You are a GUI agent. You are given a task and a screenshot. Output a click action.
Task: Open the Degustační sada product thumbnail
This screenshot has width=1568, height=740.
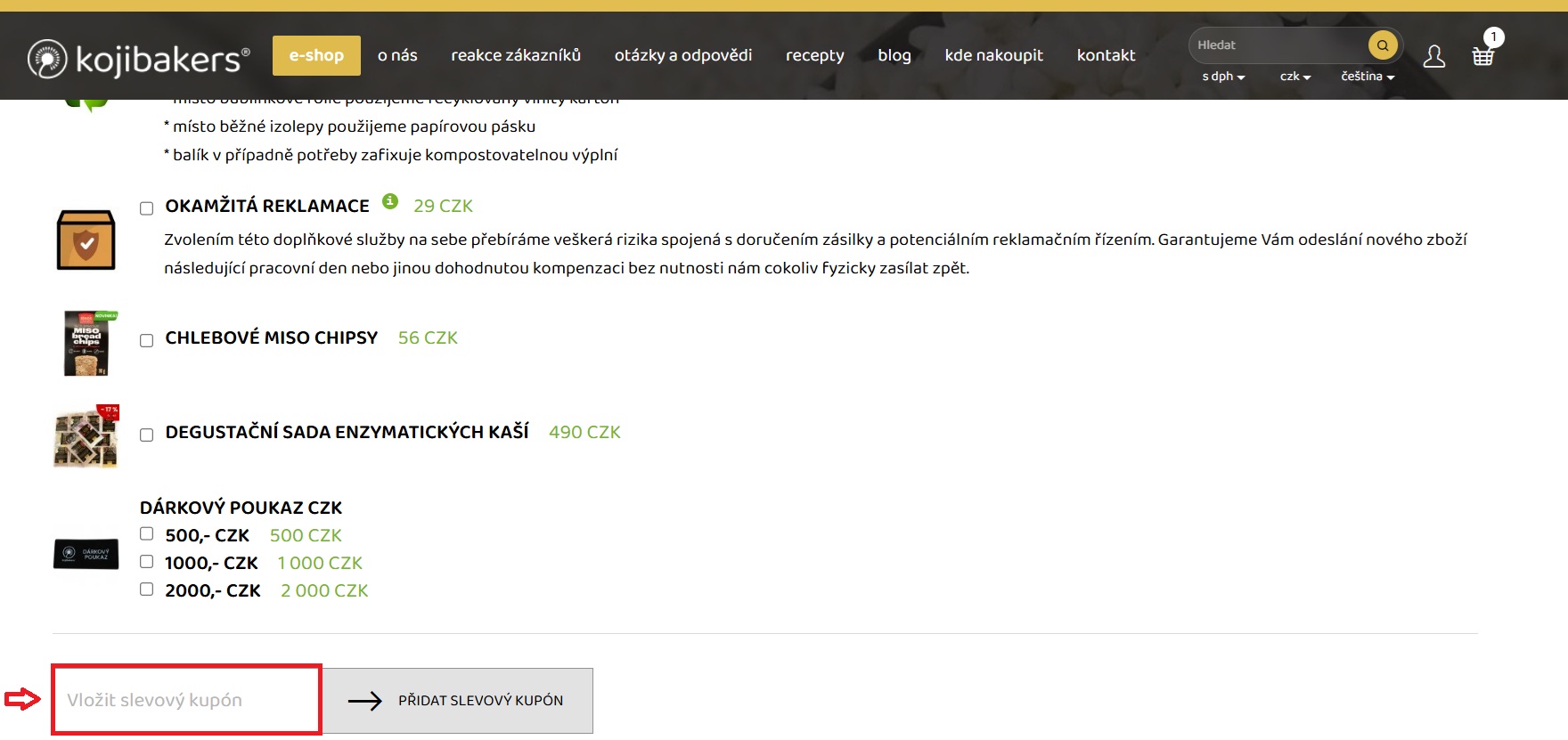pos(86,436)
